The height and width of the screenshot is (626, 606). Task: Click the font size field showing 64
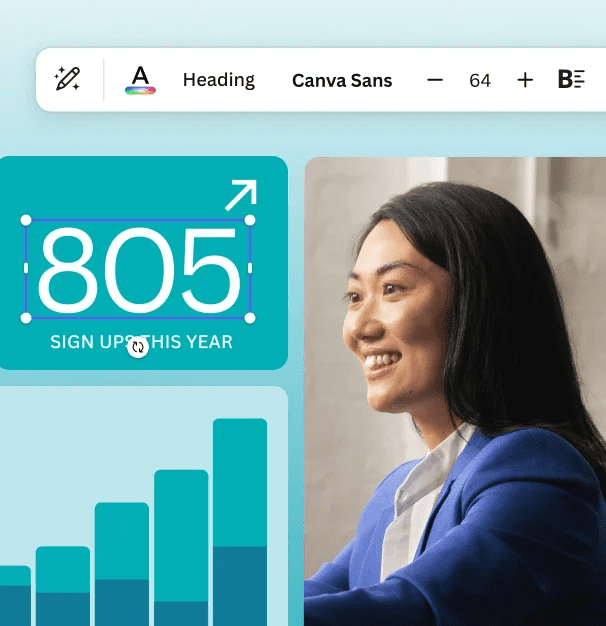tap(480, 81)
